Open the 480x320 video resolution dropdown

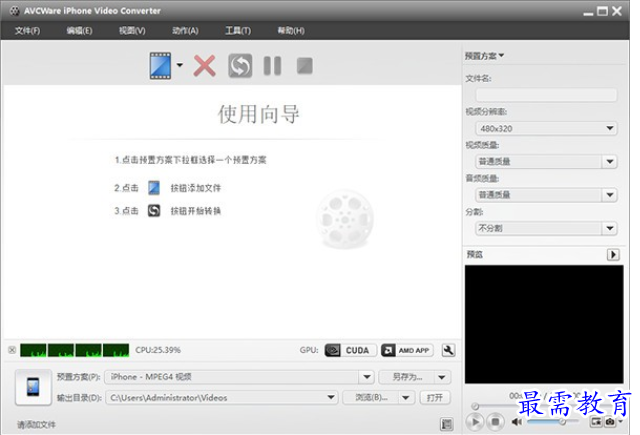click(546, 128)
